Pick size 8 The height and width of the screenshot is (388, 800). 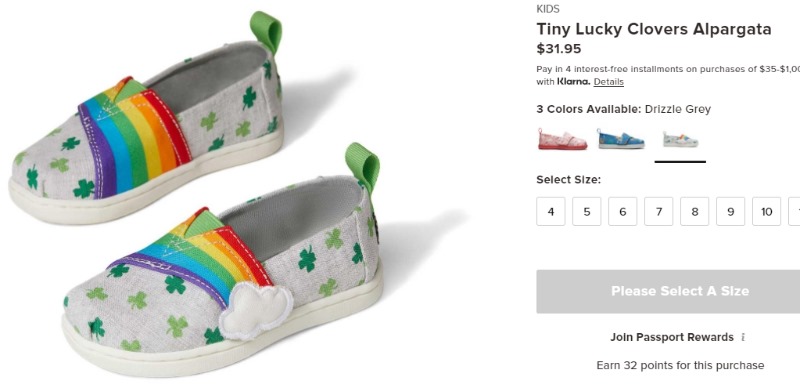694,211
